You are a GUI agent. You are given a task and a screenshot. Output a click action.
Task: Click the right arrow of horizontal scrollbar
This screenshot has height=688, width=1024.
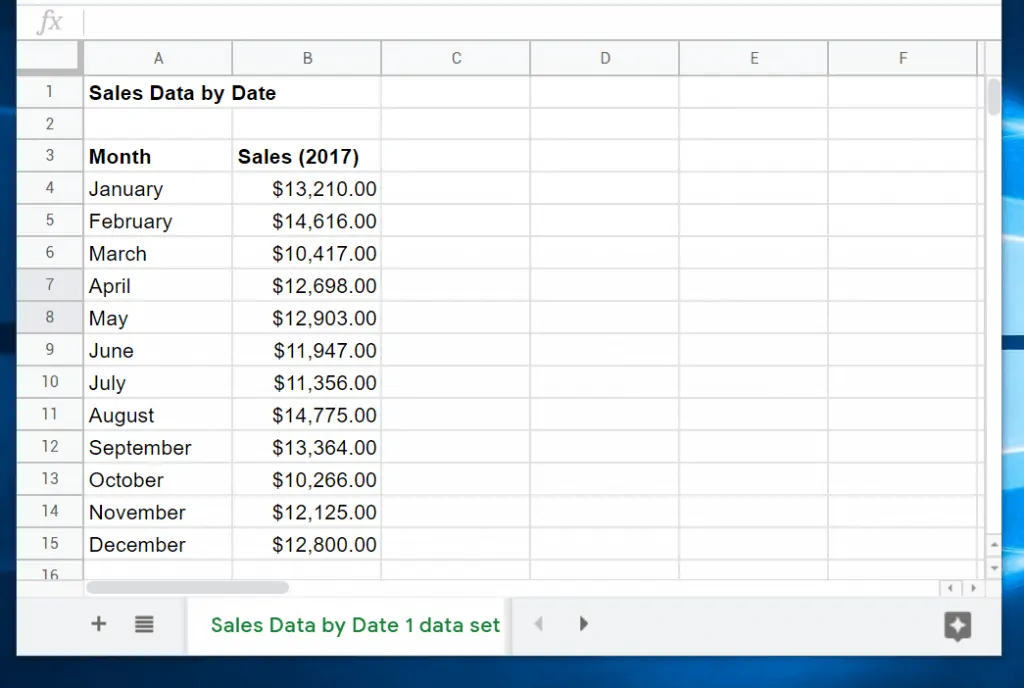pyautogui.click(x=972, y=589)
